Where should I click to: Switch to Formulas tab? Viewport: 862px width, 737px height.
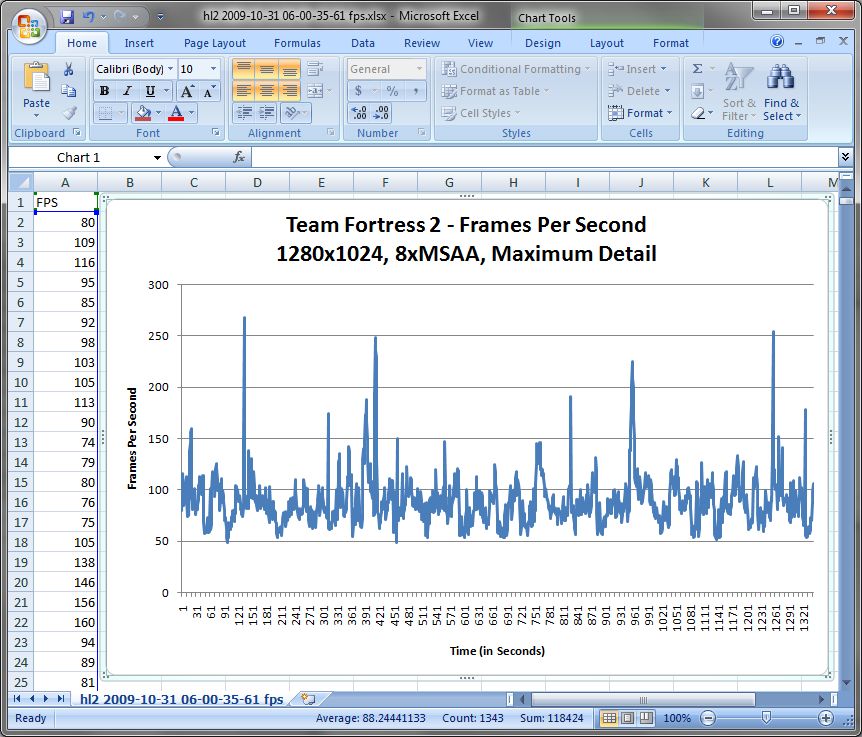click(x=297, y=43)
